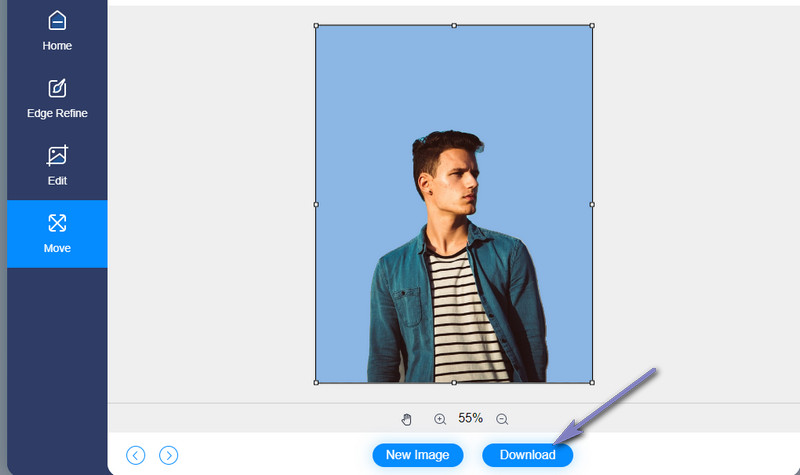Click the zoom out magnifier icon
The height and width of the screenshot is (475, 800).
click(502, 419)
